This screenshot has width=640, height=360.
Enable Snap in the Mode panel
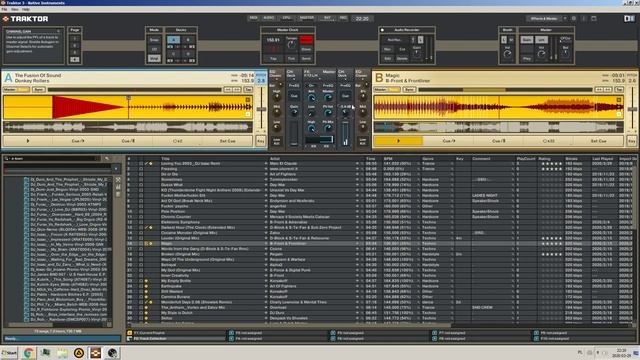coord(154,40)
